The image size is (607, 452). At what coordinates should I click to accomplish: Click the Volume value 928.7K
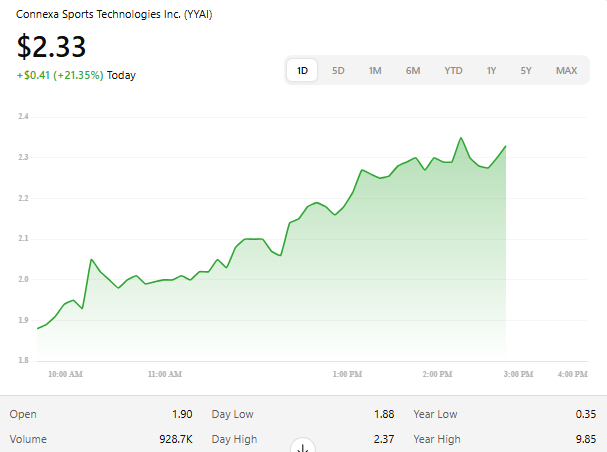coord(176,439)
